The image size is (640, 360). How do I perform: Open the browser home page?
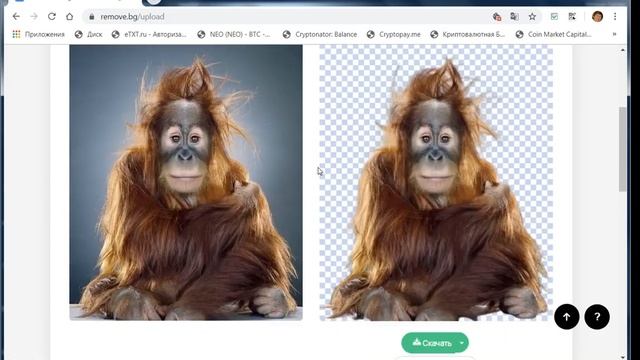70,17
